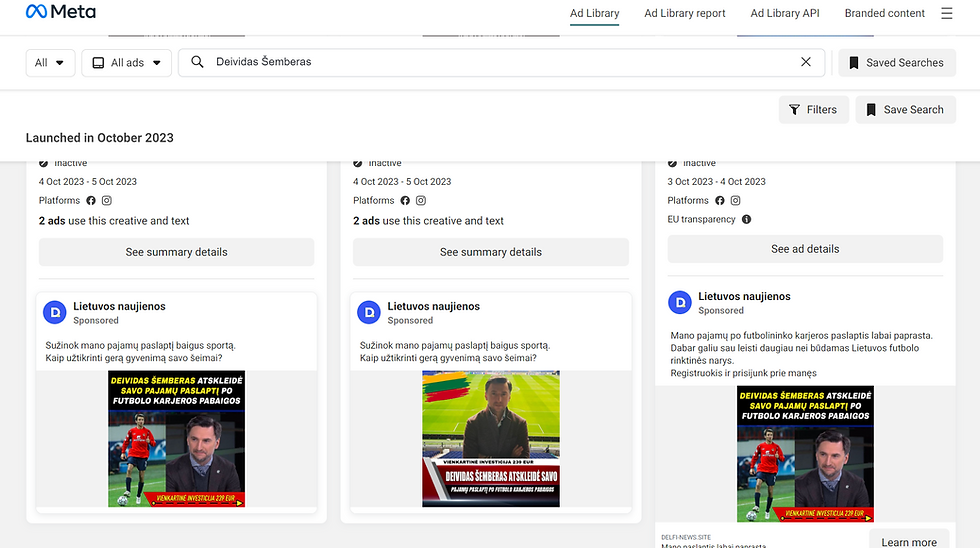Open the All ads category dropdown

(126, 62)
